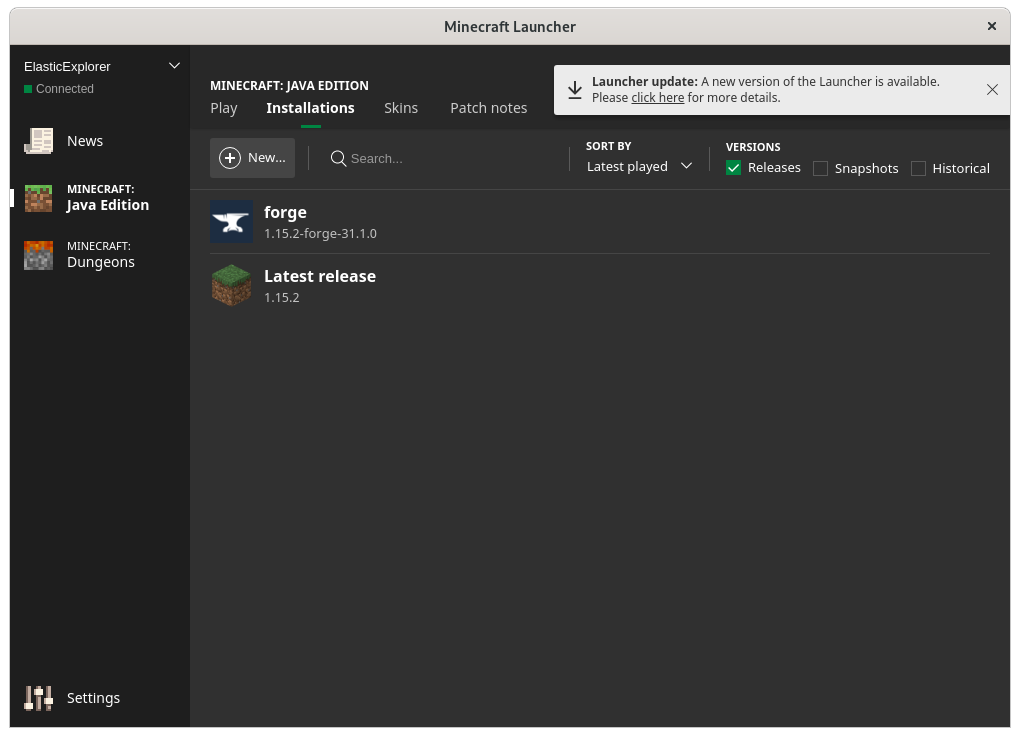Click the forge anvil icon

(232, 222)
